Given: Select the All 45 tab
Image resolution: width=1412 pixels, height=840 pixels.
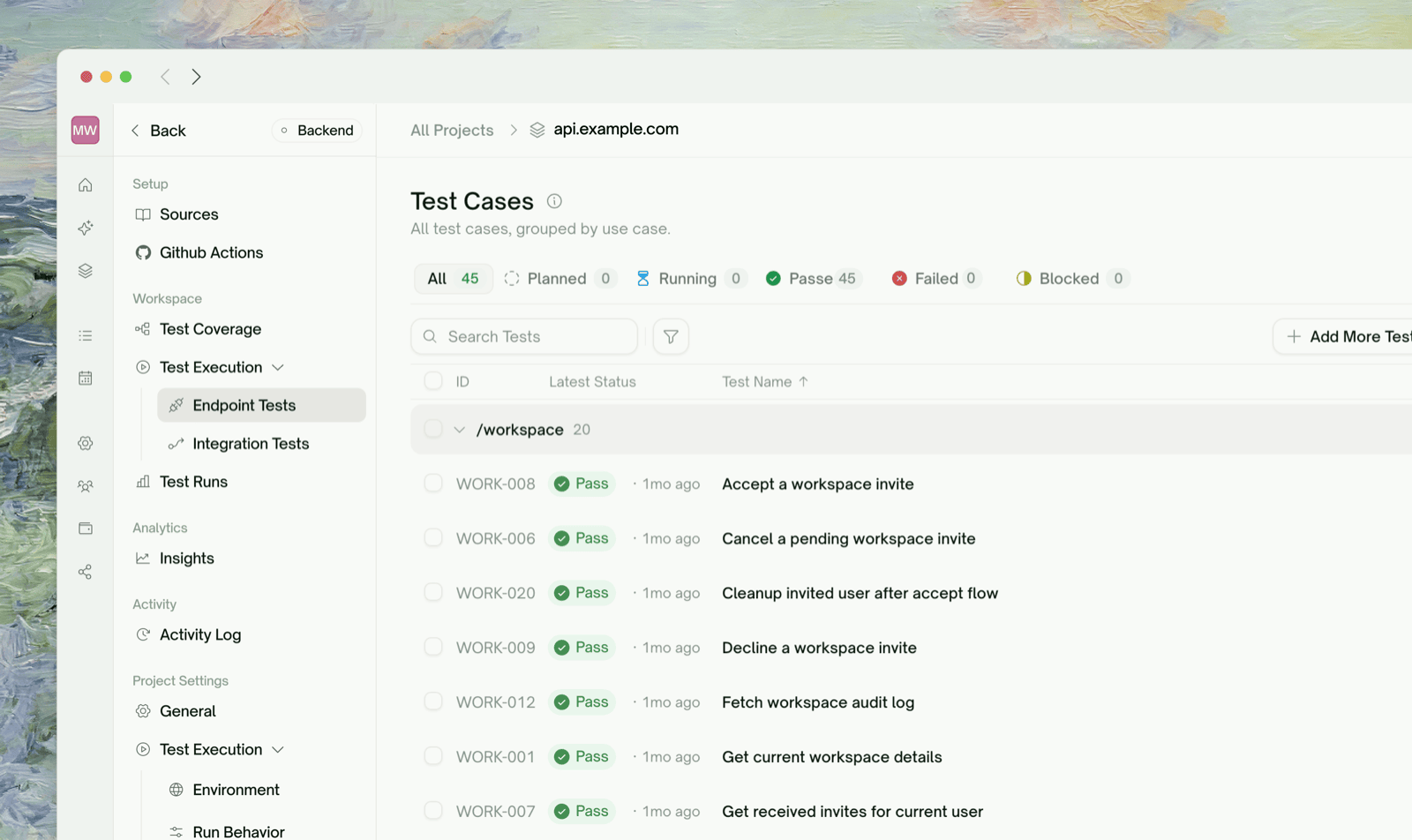Looking at the screenshot, I should pyautogui.click(x=454, y=279).
